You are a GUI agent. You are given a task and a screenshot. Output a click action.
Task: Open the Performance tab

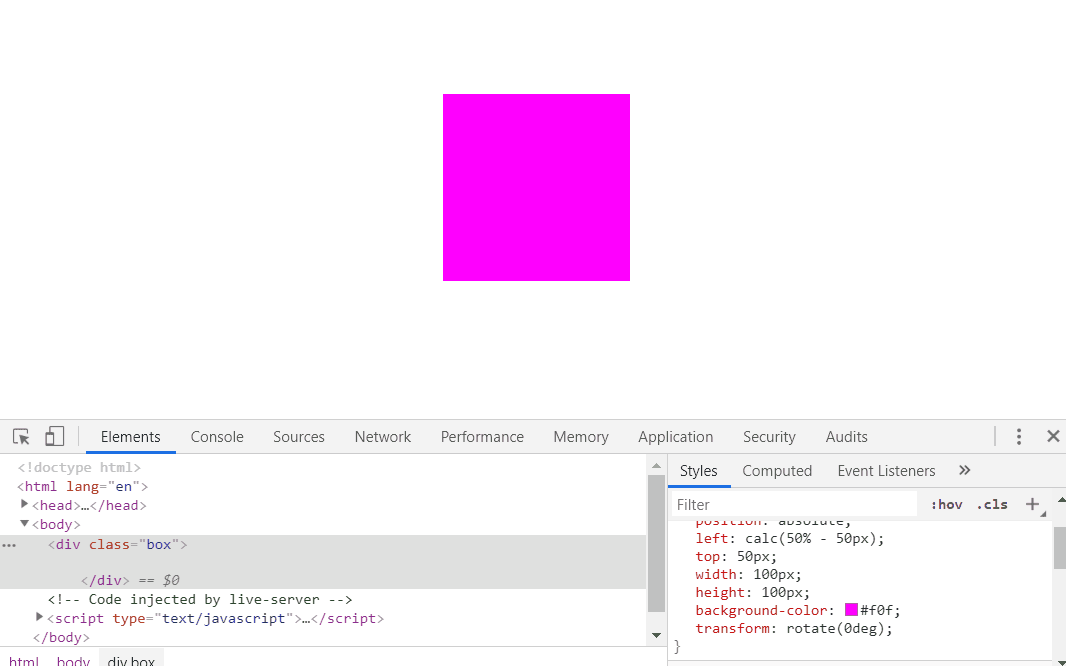point(482,436)
